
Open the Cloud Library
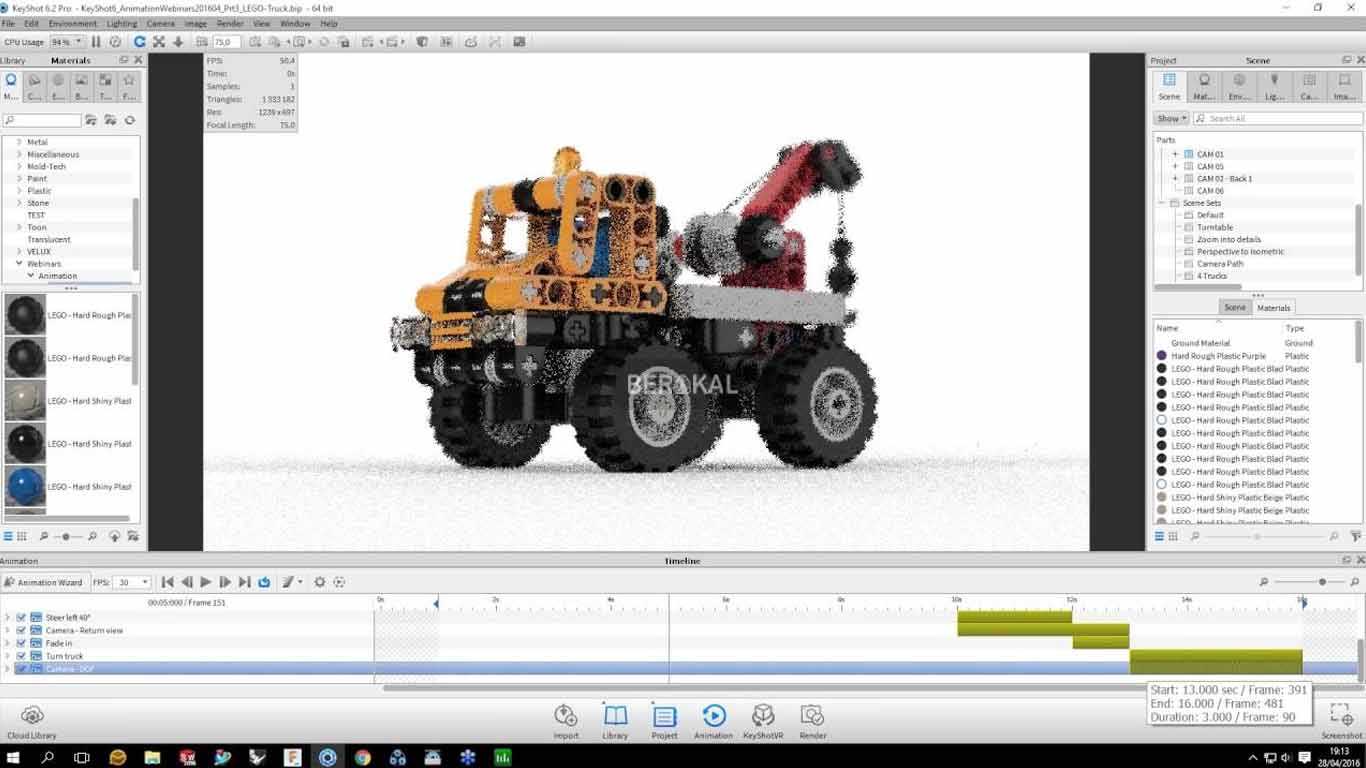point(32,718)
